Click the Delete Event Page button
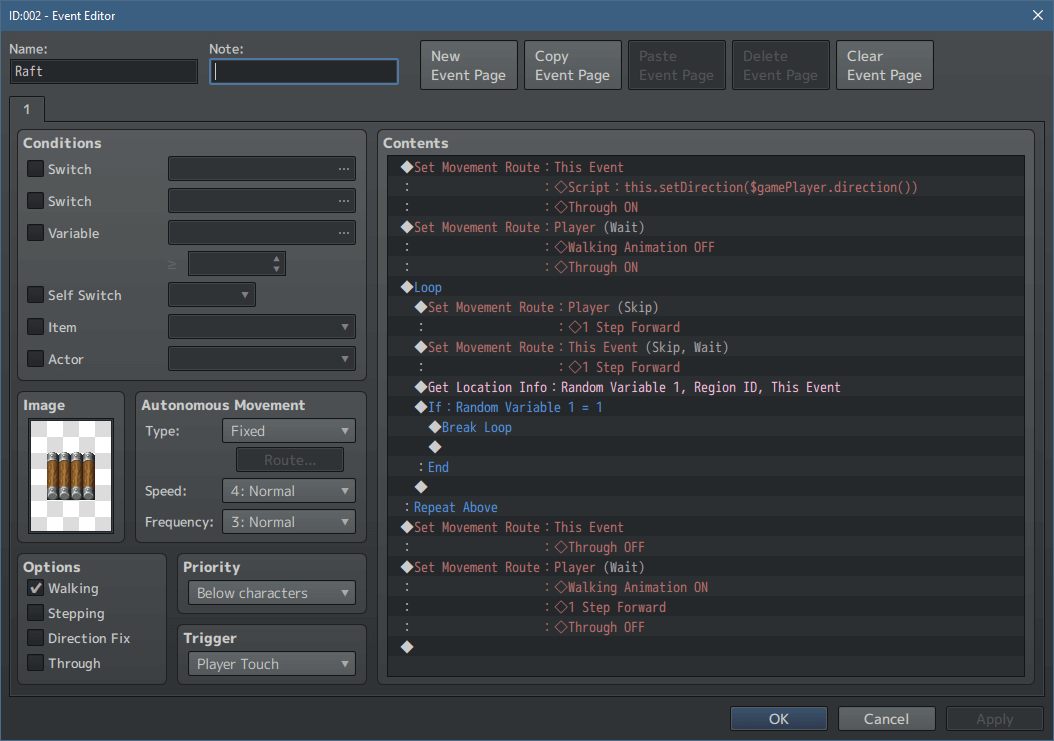This screenshot has height=741, width=1054. click(x=780, y=65)
